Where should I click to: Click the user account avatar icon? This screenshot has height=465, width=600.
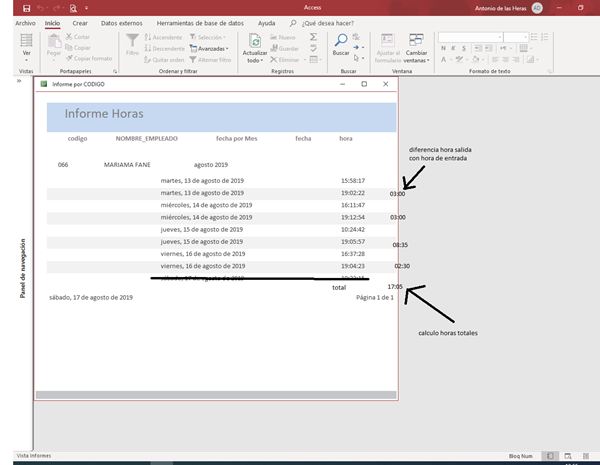pos(538,7)
